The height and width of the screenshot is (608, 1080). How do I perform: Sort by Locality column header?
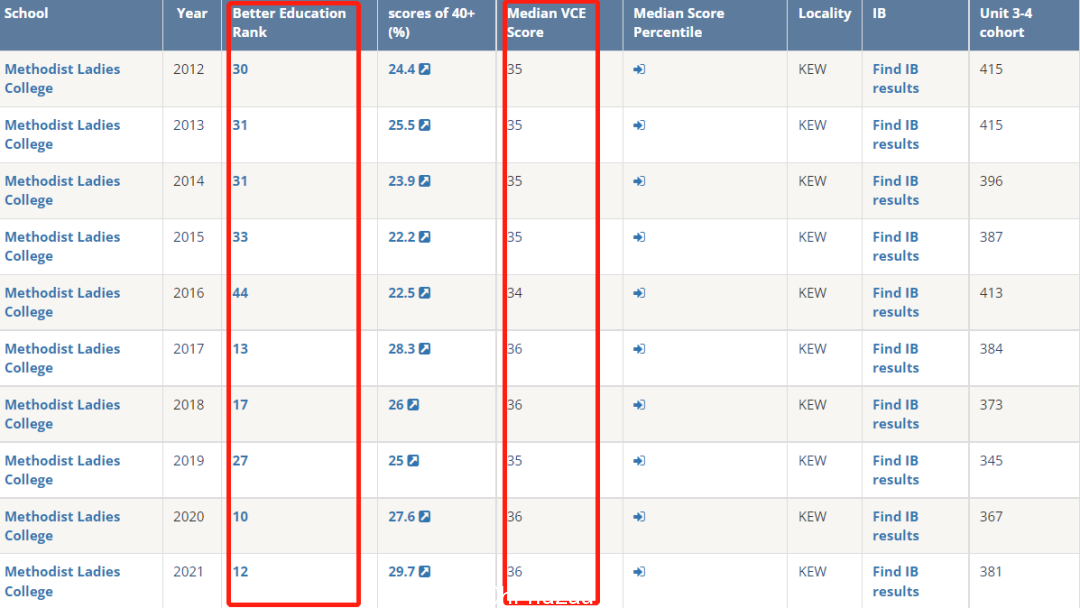[x=824, y=13]
